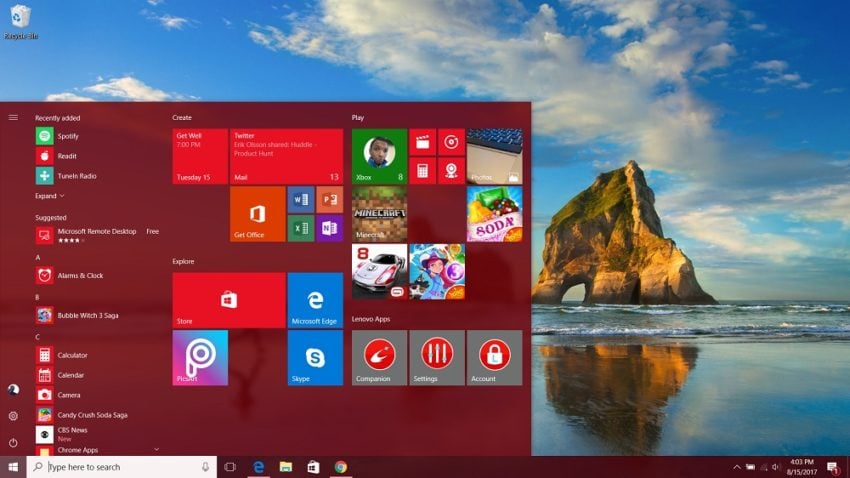Open Chrome from the taskbar

pyautogui.click(x=340, y=467)
